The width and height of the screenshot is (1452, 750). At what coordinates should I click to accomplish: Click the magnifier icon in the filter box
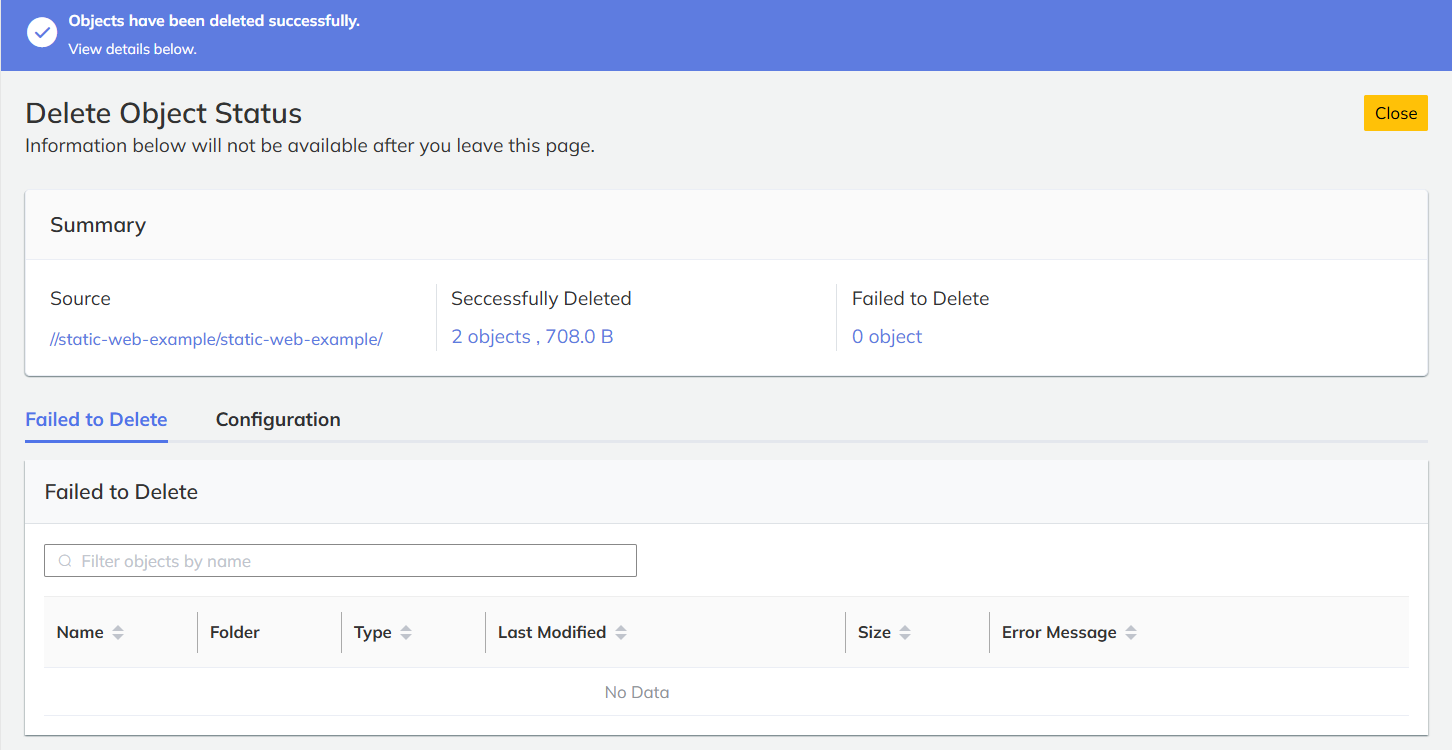[65, 561]
